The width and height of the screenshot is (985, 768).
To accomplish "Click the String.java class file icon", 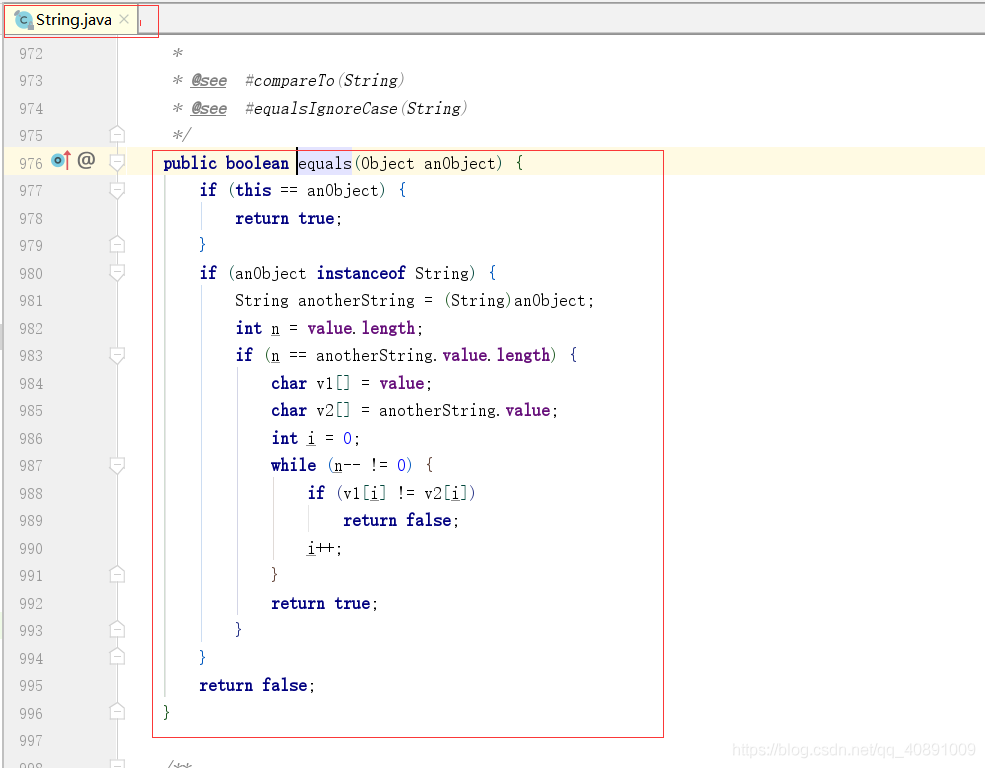I will [23, 20].
